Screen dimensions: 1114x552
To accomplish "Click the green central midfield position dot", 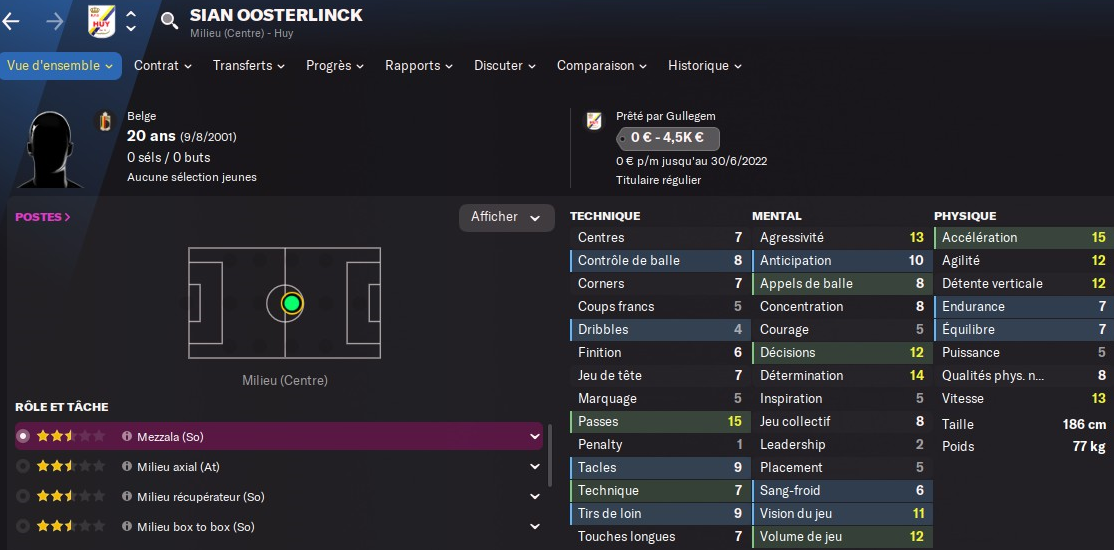I will (x=291, y=303).
